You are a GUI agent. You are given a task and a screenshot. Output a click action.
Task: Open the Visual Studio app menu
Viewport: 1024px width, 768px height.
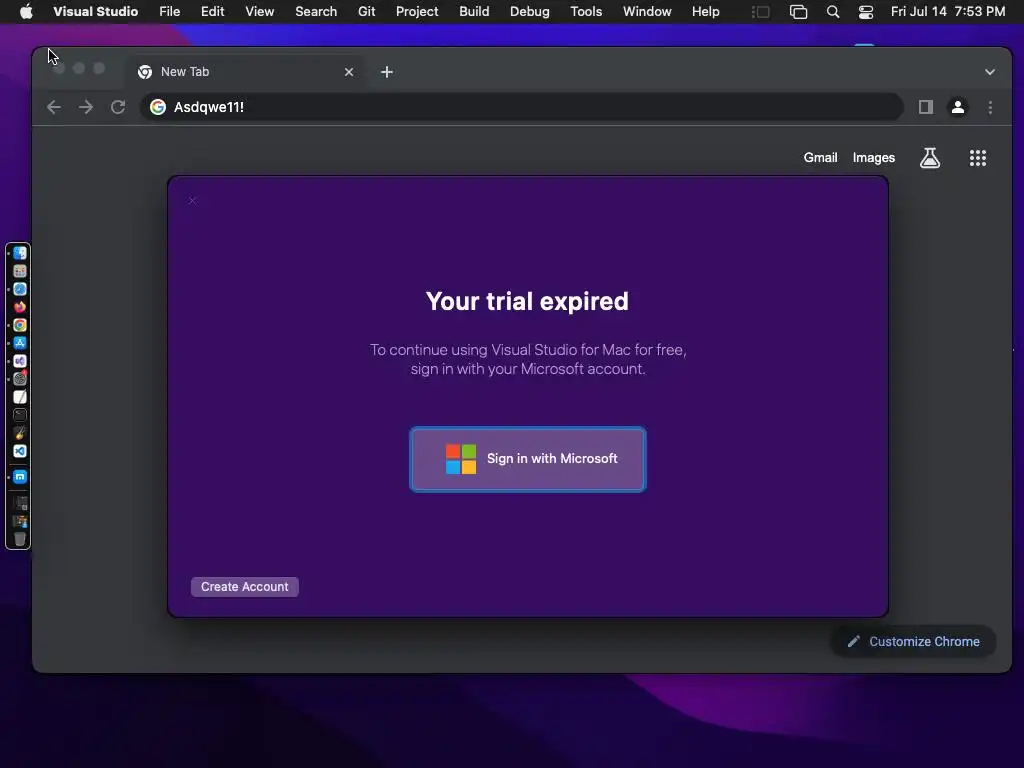95,12
